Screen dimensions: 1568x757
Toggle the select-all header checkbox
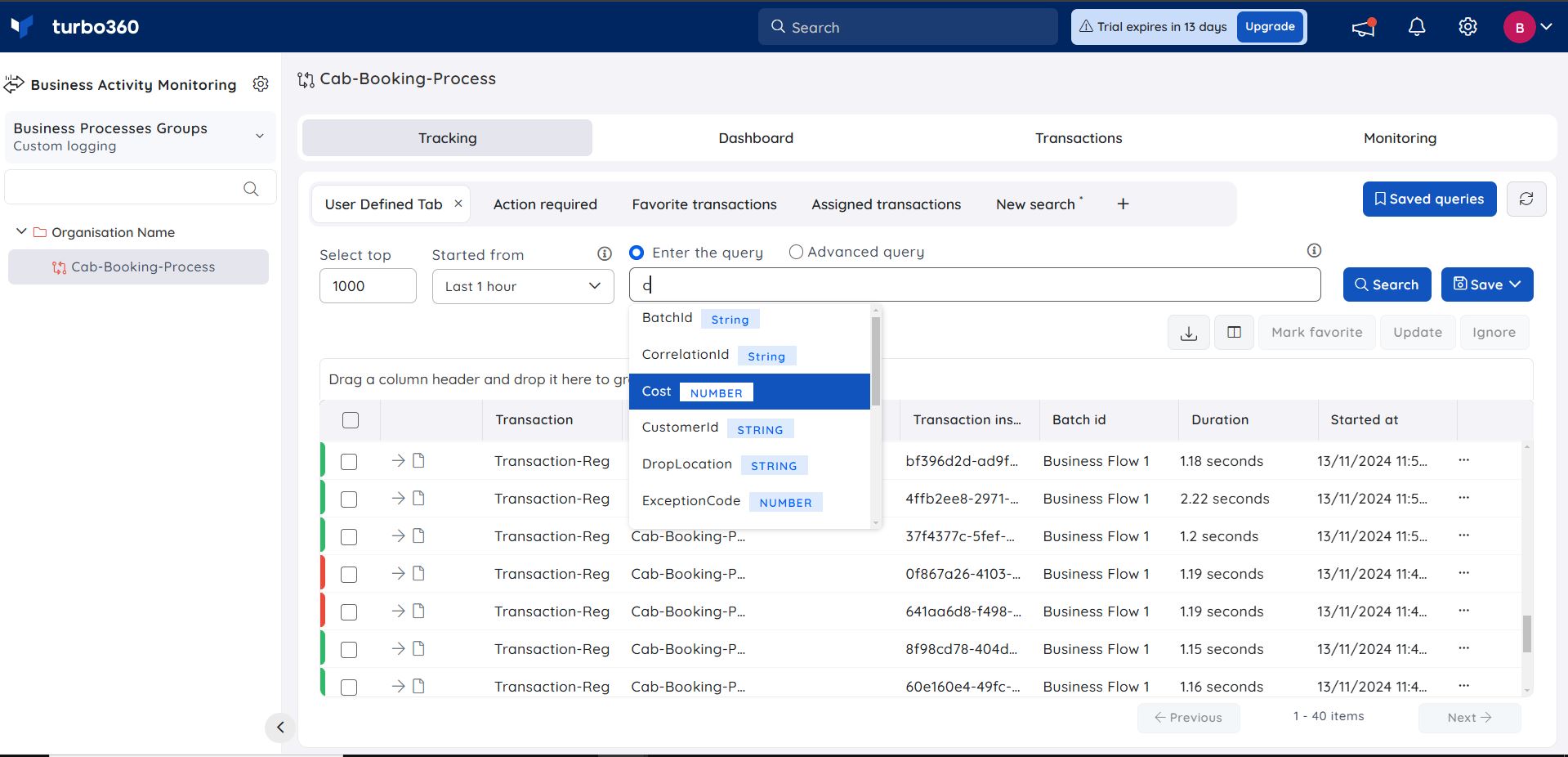click(351, 420)
